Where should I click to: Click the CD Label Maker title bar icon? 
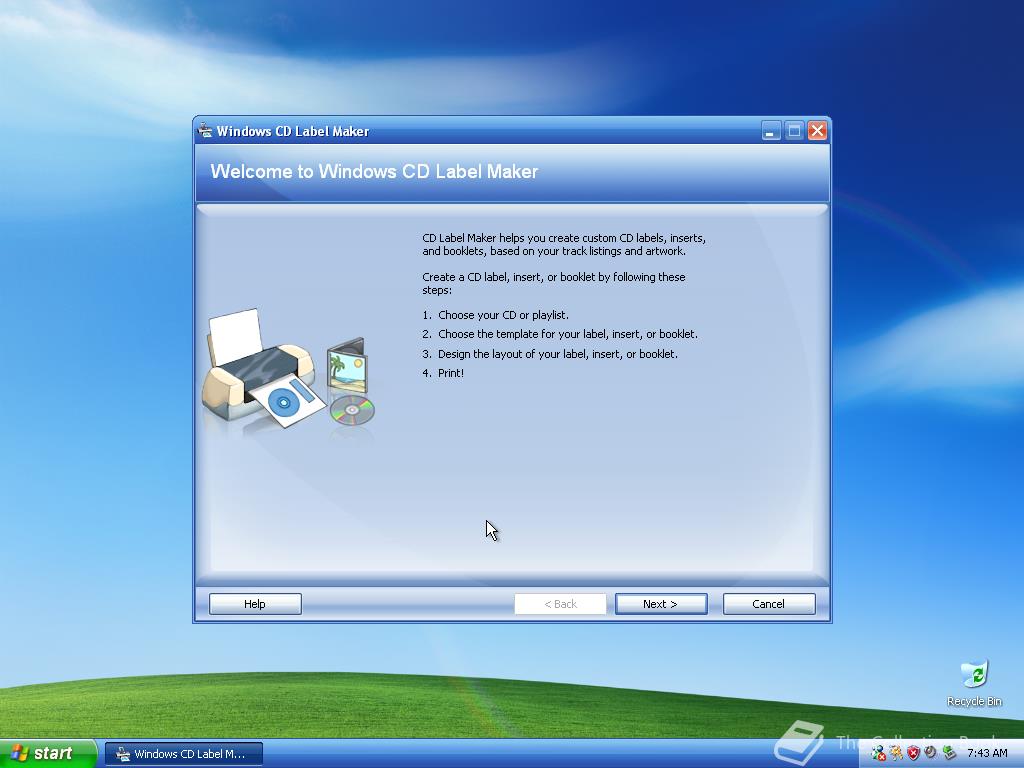pos(205,131)
